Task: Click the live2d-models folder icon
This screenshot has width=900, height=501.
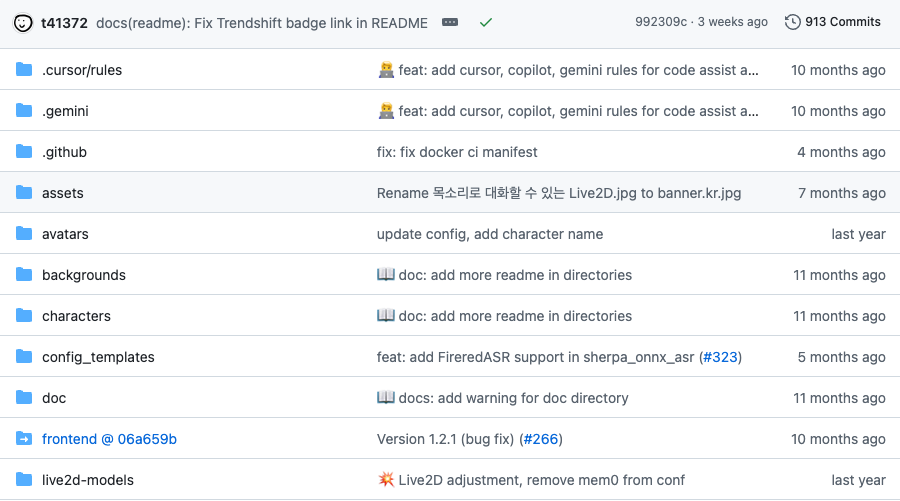Action: pos(24,479)
